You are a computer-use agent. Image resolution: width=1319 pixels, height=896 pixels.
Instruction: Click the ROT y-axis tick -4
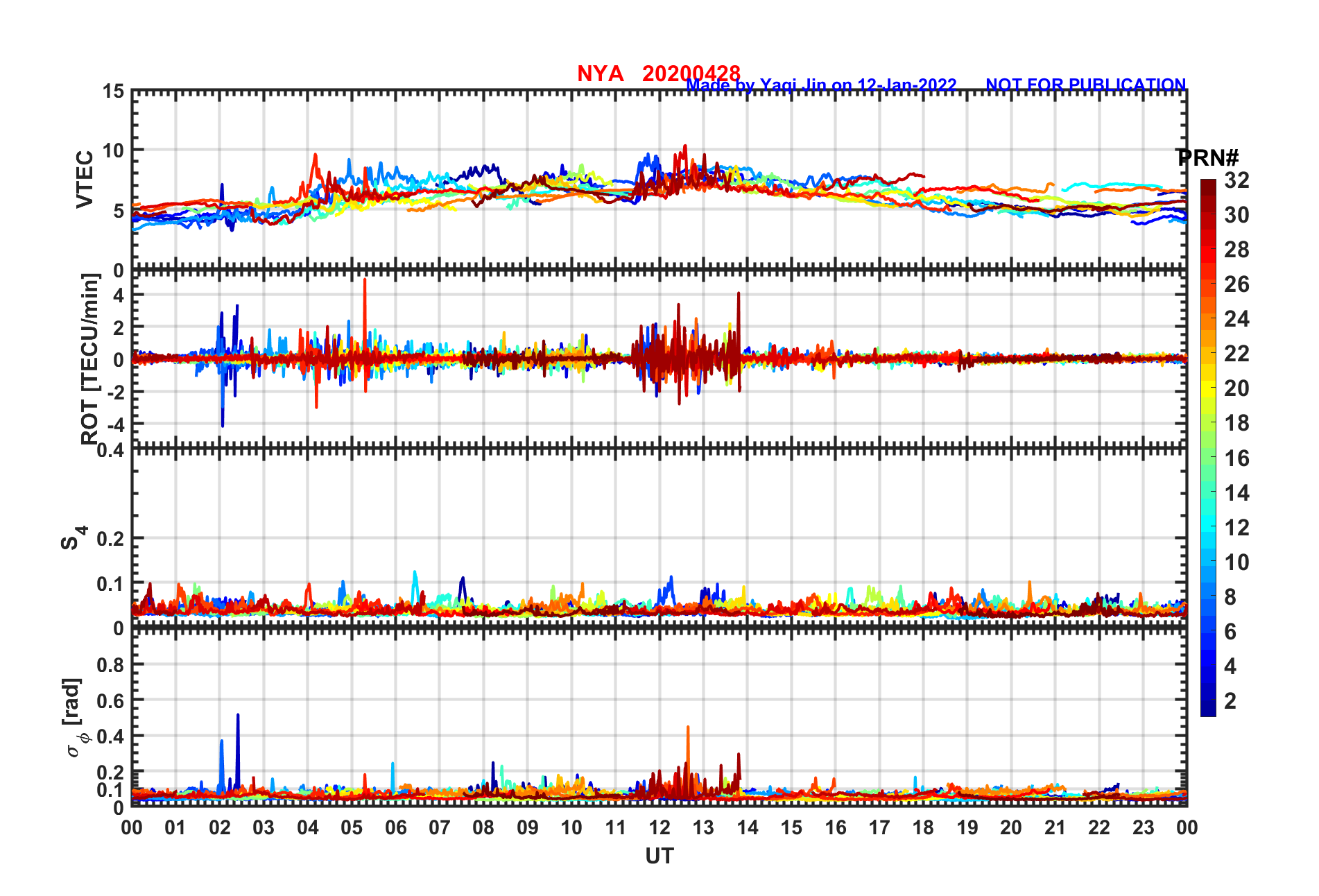coord(116,424)
